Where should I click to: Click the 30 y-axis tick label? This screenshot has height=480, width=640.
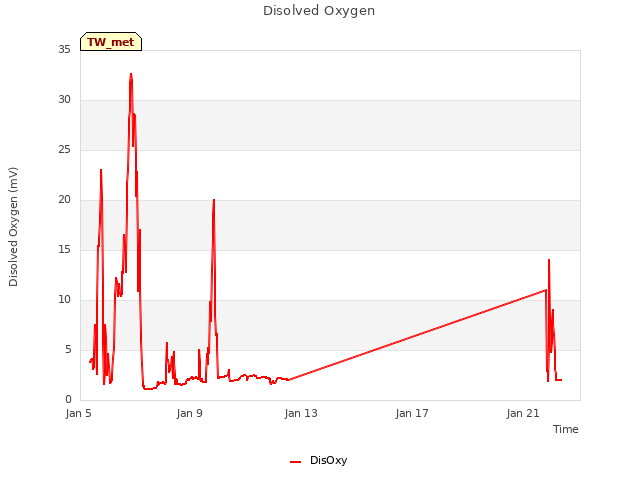pos(64,100)
